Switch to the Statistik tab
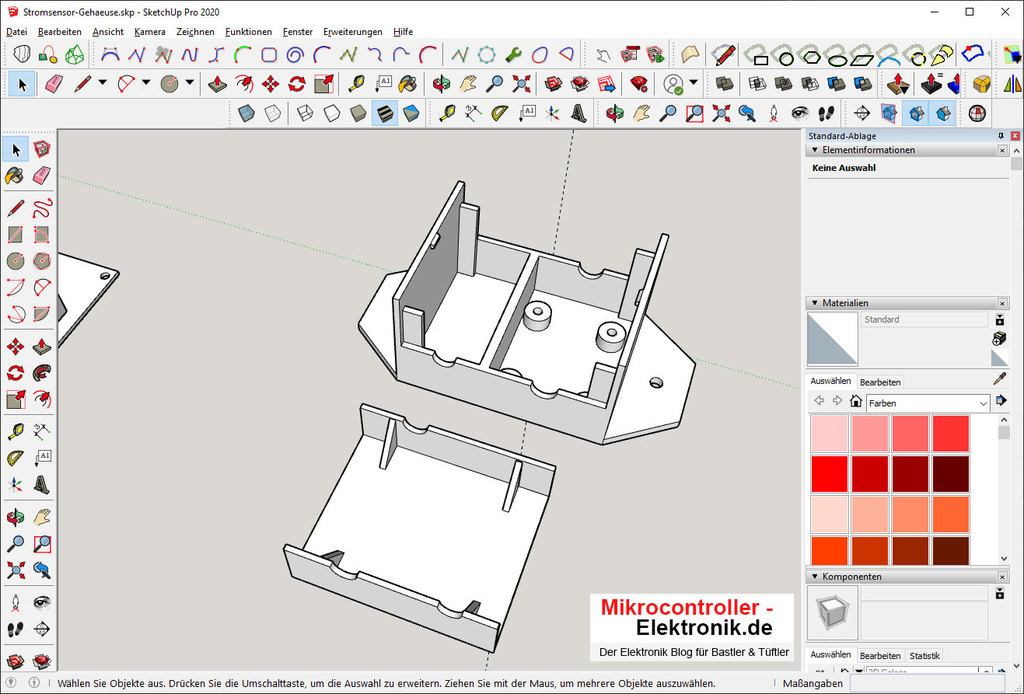Image resolution: width=1024 pixels, height=694 pixels. pyautogui.click(x=924, y=656)
